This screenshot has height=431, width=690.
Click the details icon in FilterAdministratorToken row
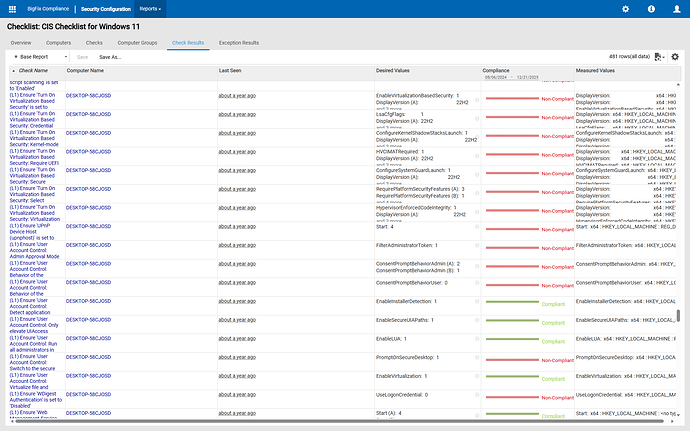pyautogui.click(x=477, y=245)
